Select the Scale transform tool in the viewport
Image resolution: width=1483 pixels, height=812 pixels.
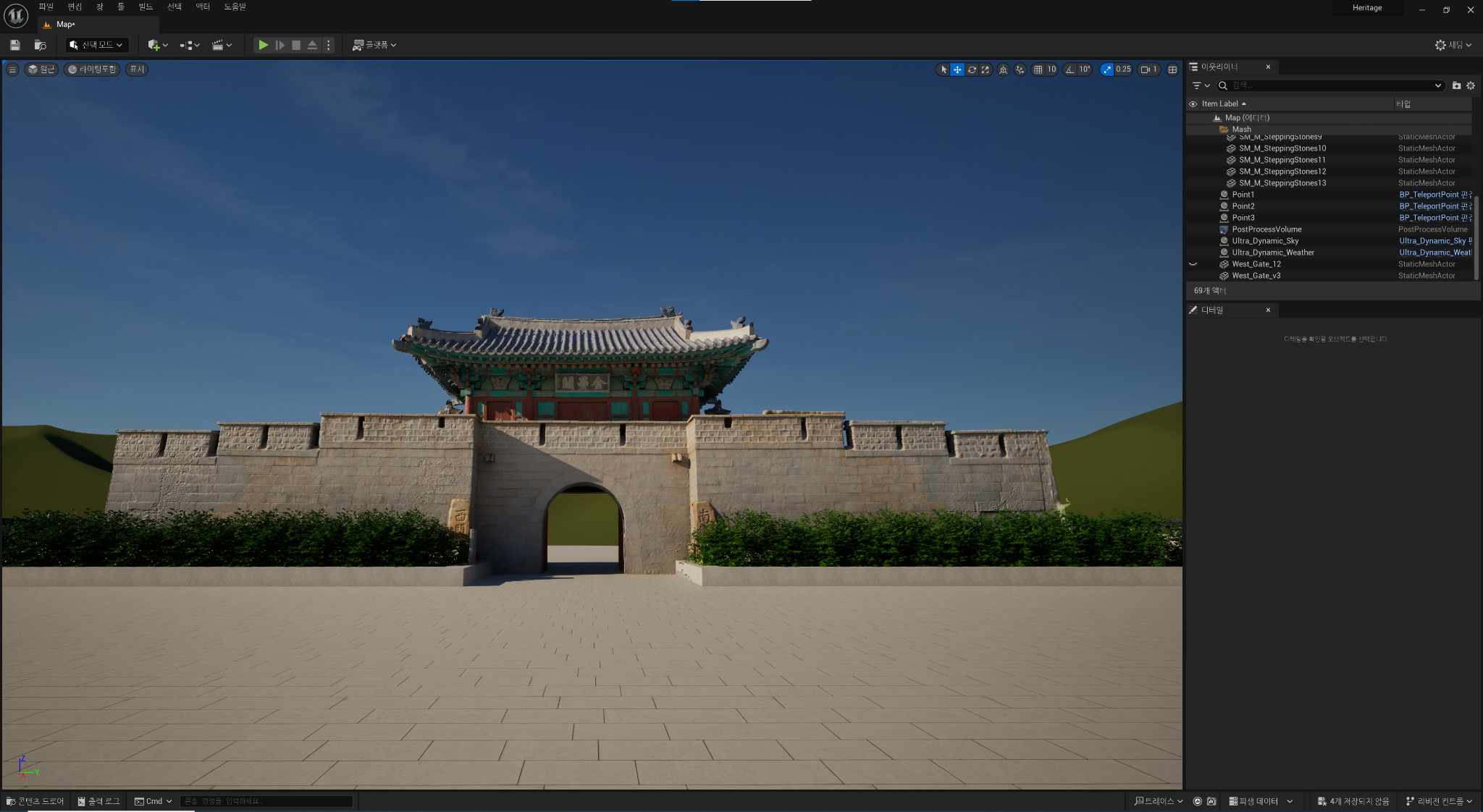click(x=986, y=69)
